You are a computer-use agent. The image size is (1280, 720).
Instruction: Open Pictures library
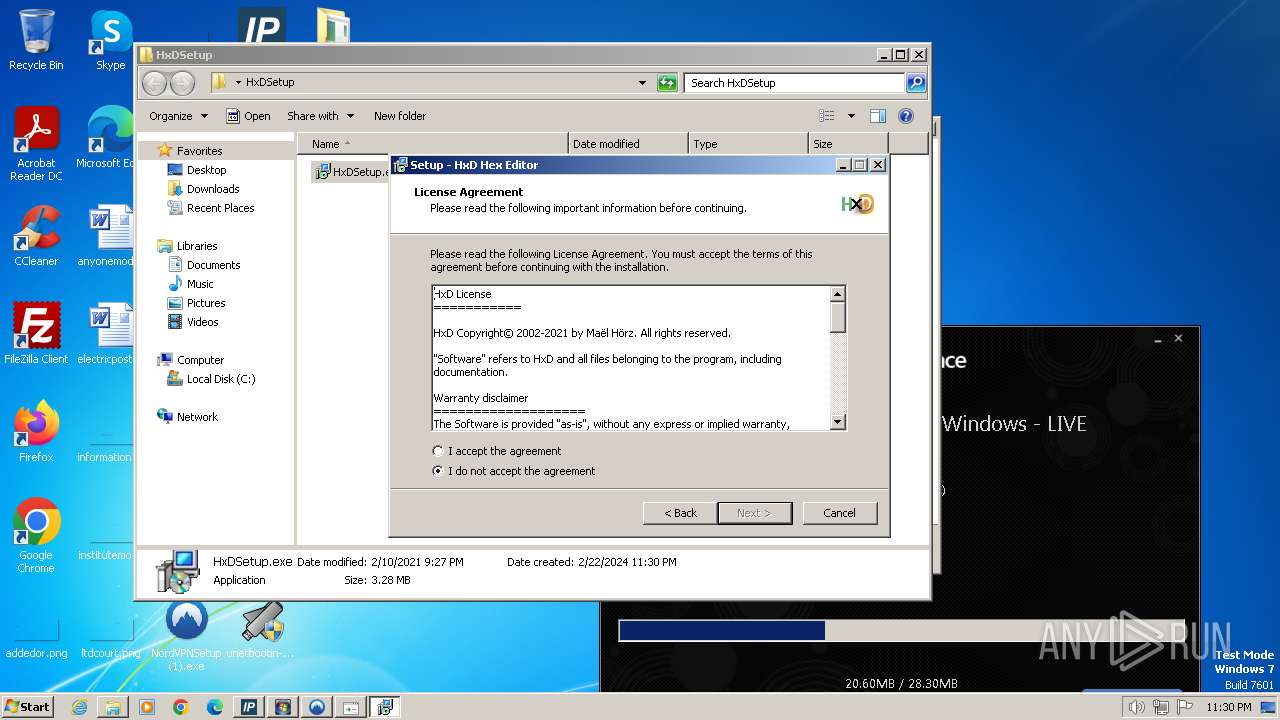click(x=205, y=303)
